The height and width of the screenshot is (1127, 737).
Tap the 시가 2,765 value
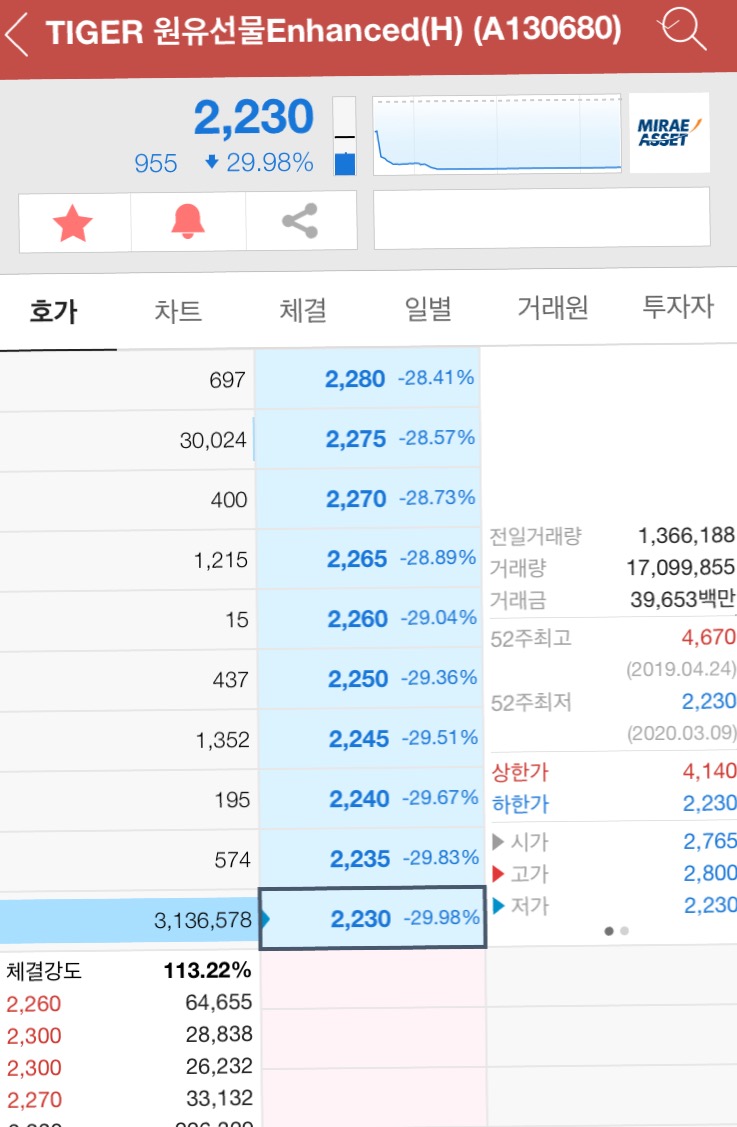[710, 841]
